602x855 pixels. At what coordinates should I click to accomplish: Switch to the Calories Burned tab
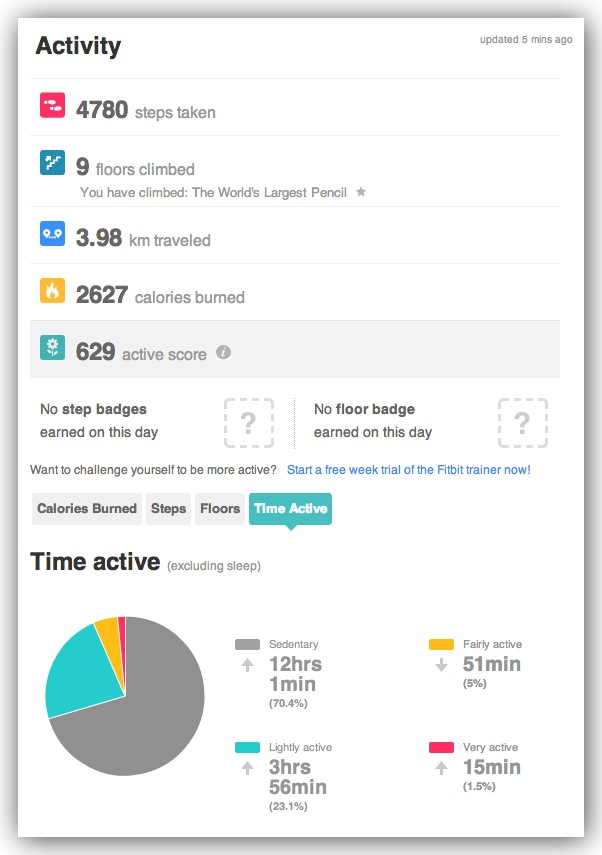87,509
